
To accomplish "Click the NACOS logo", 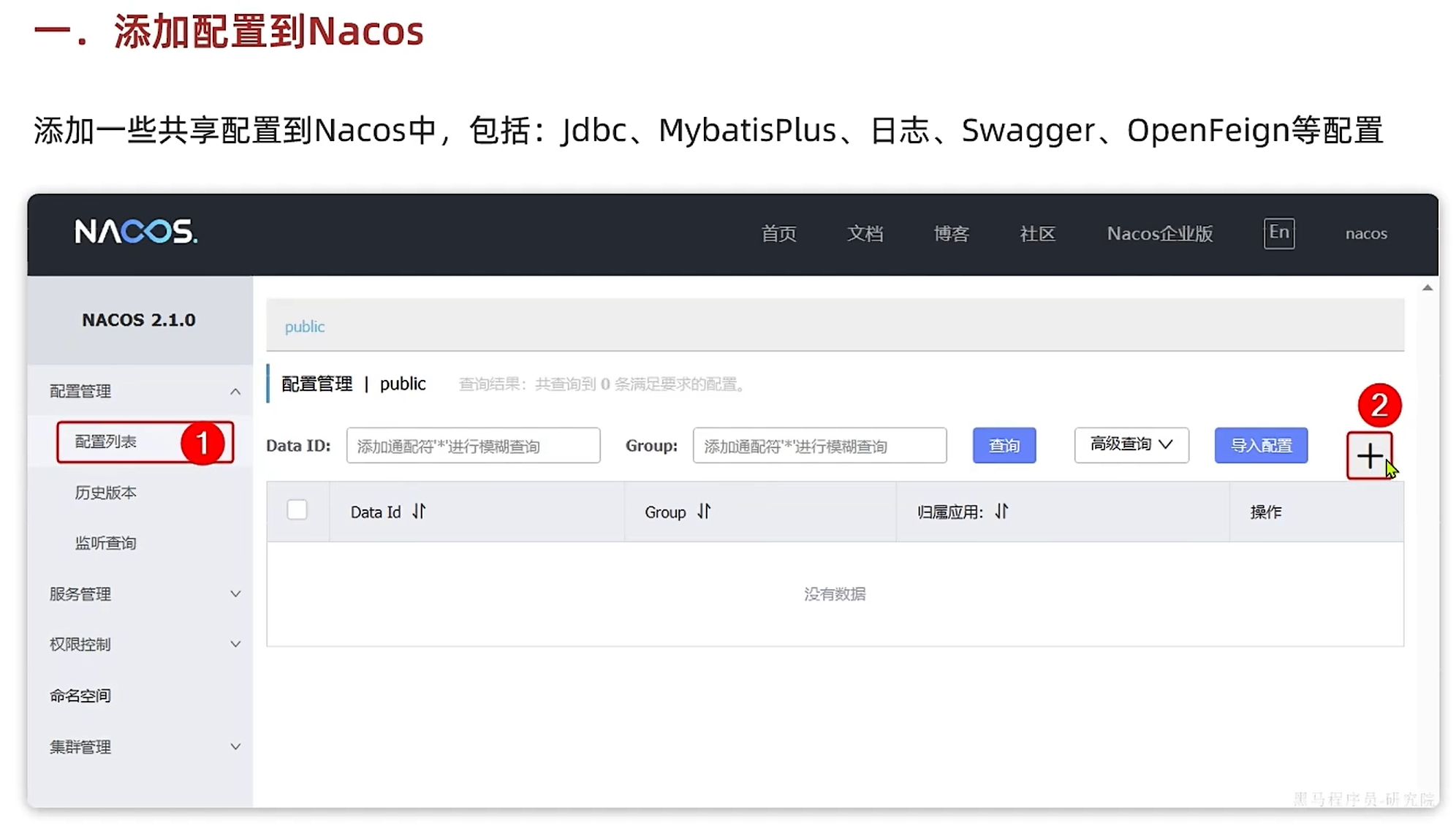I will (136, 232).
